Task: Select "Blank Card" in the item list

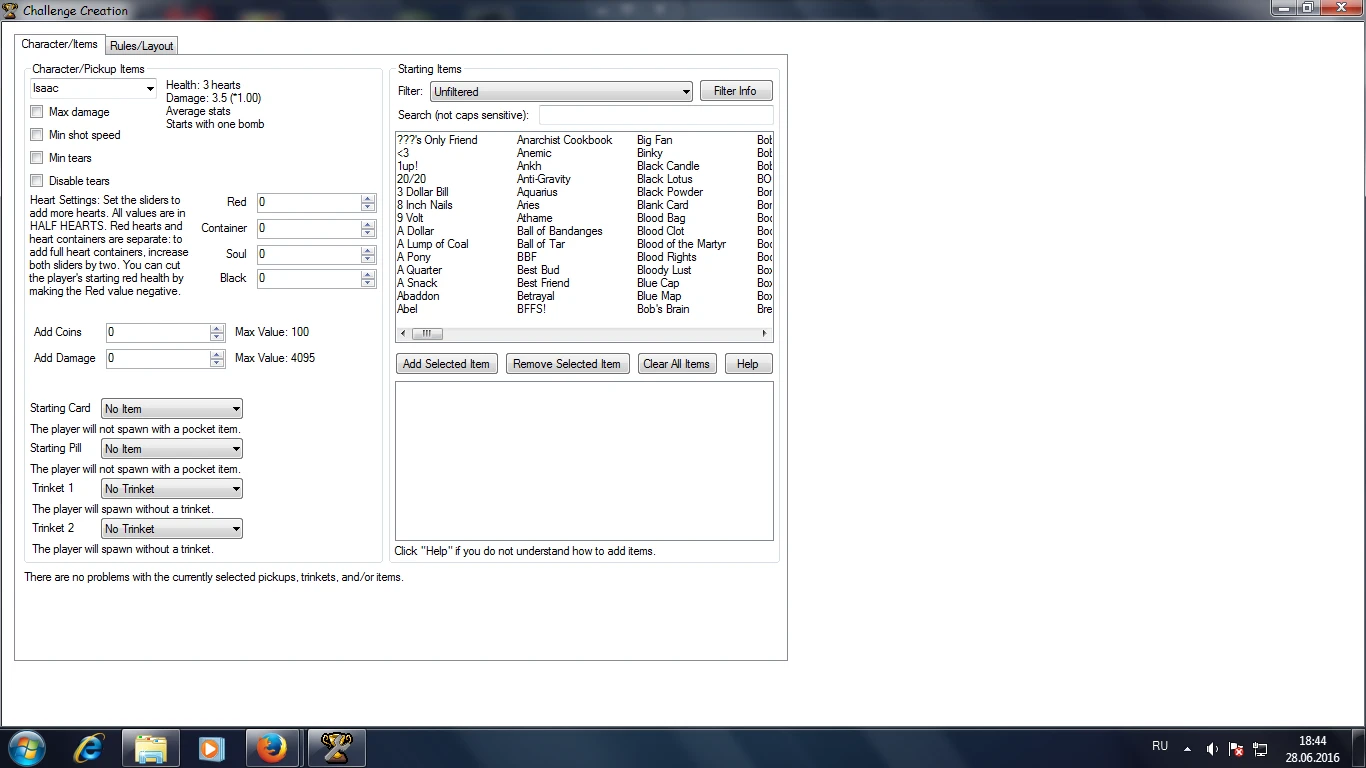Action: coord(663,205)
